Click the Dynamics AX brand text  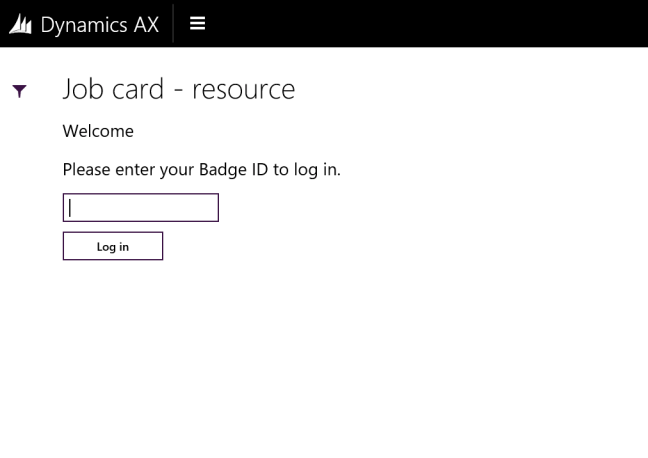click(99, 25)
